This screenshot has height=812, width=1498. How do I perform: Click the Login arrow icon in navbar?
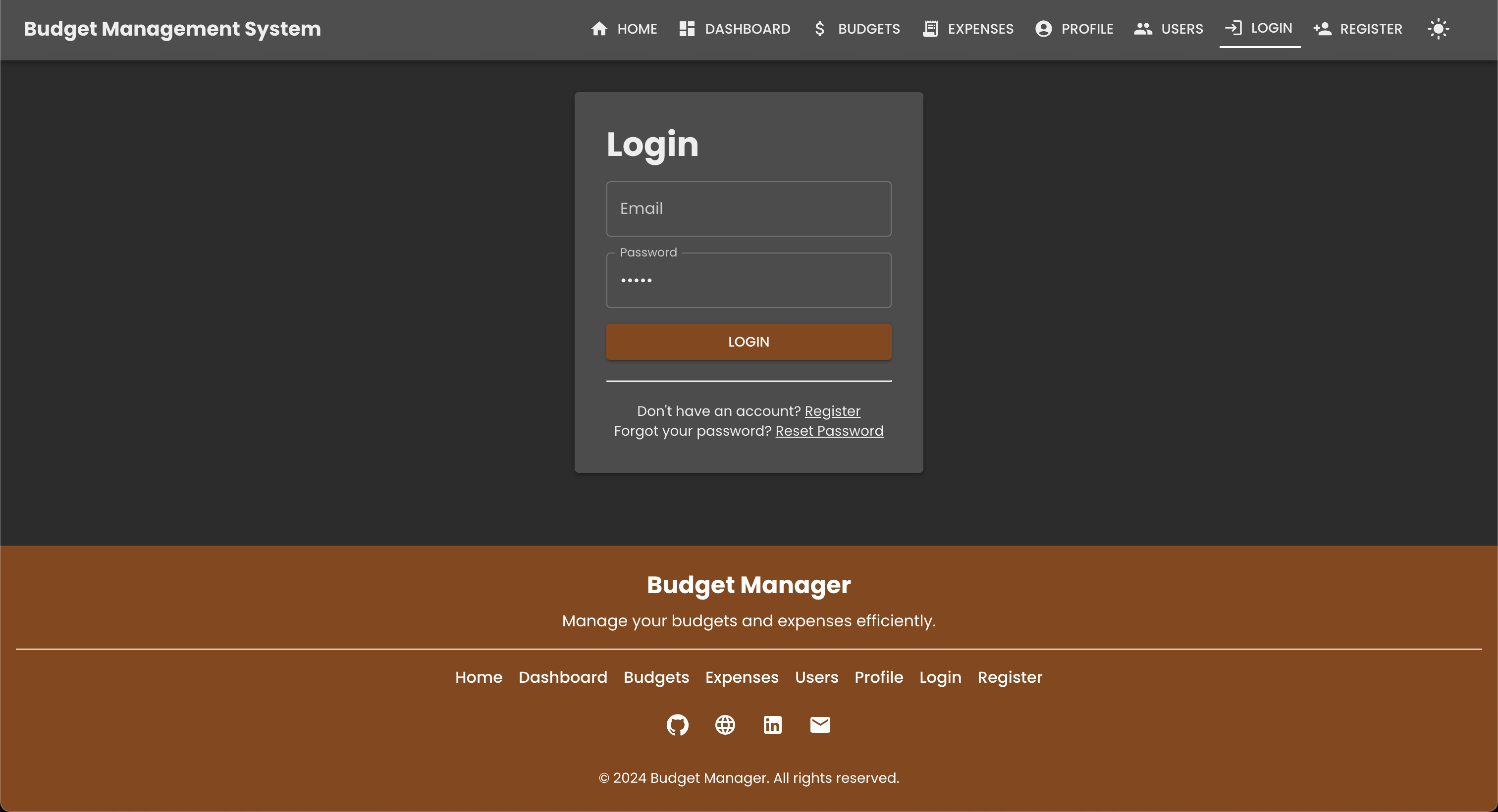1233,28
